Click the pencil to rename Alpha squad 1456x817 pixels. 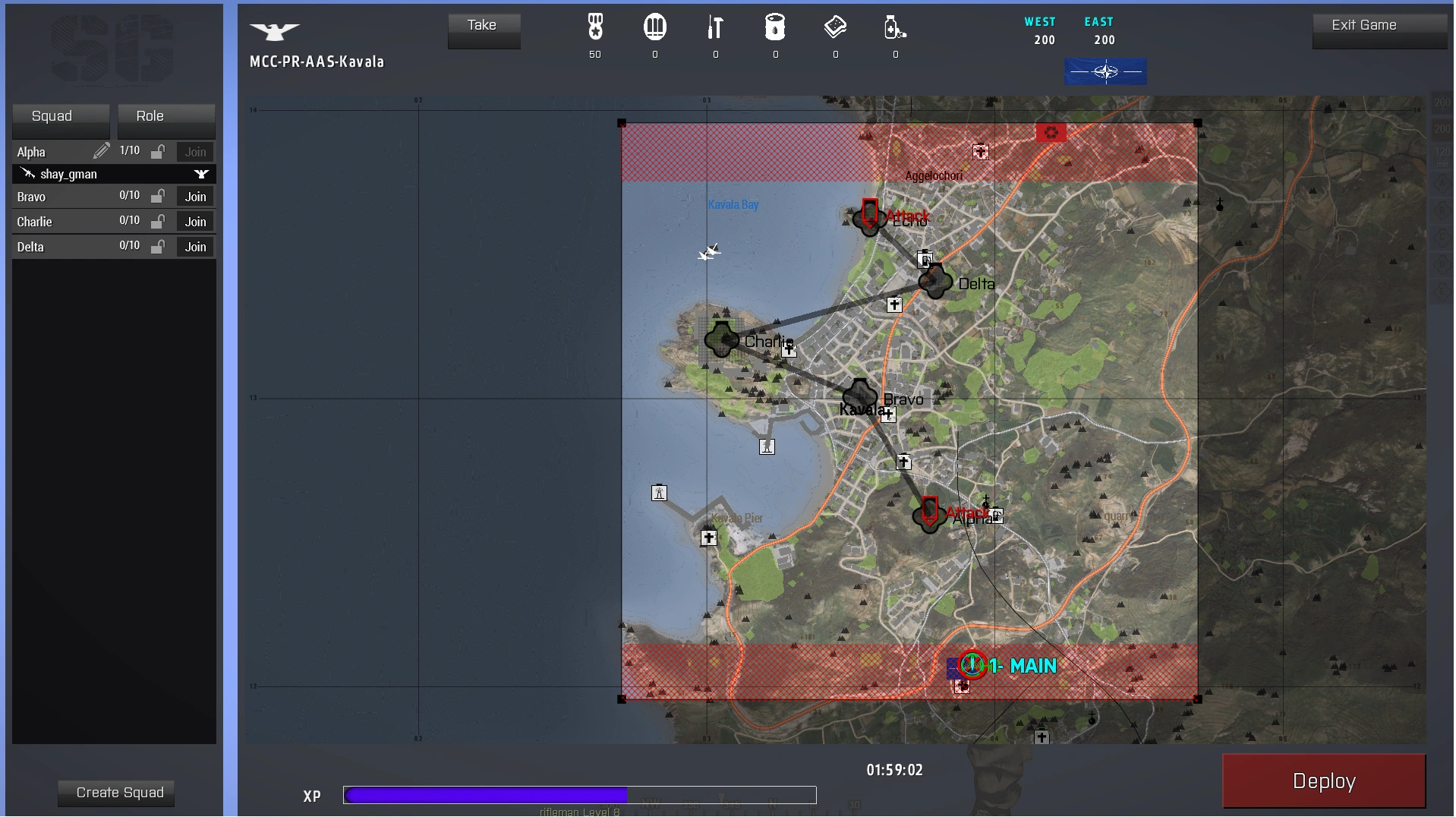pos(101,151)
